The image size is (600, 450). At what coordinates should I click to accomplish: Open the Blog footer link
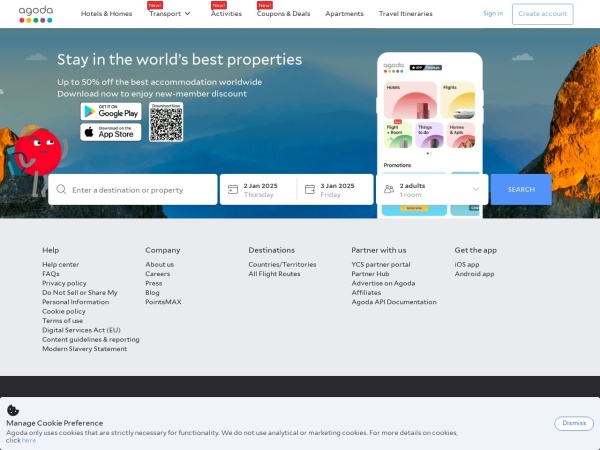click(x=152, y=293)
